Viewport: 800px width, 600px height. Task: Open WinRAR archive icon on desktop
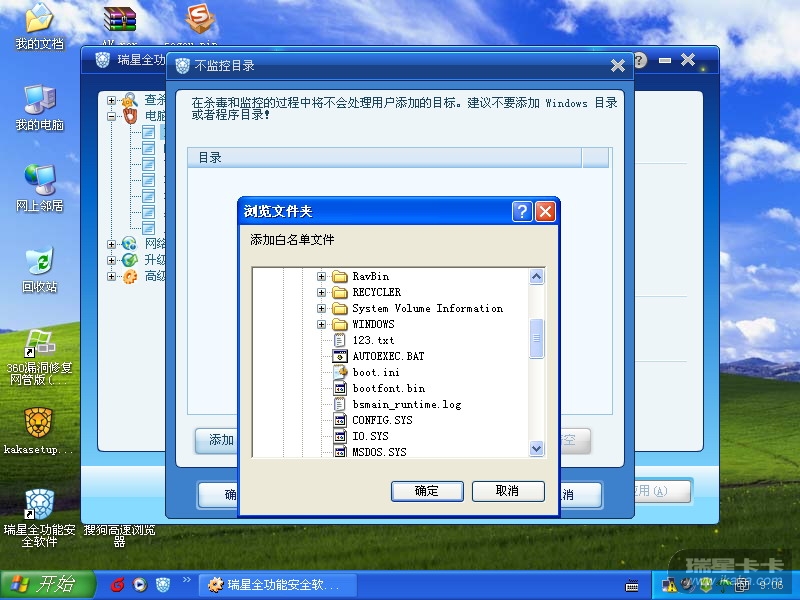[x=120, y=20]
